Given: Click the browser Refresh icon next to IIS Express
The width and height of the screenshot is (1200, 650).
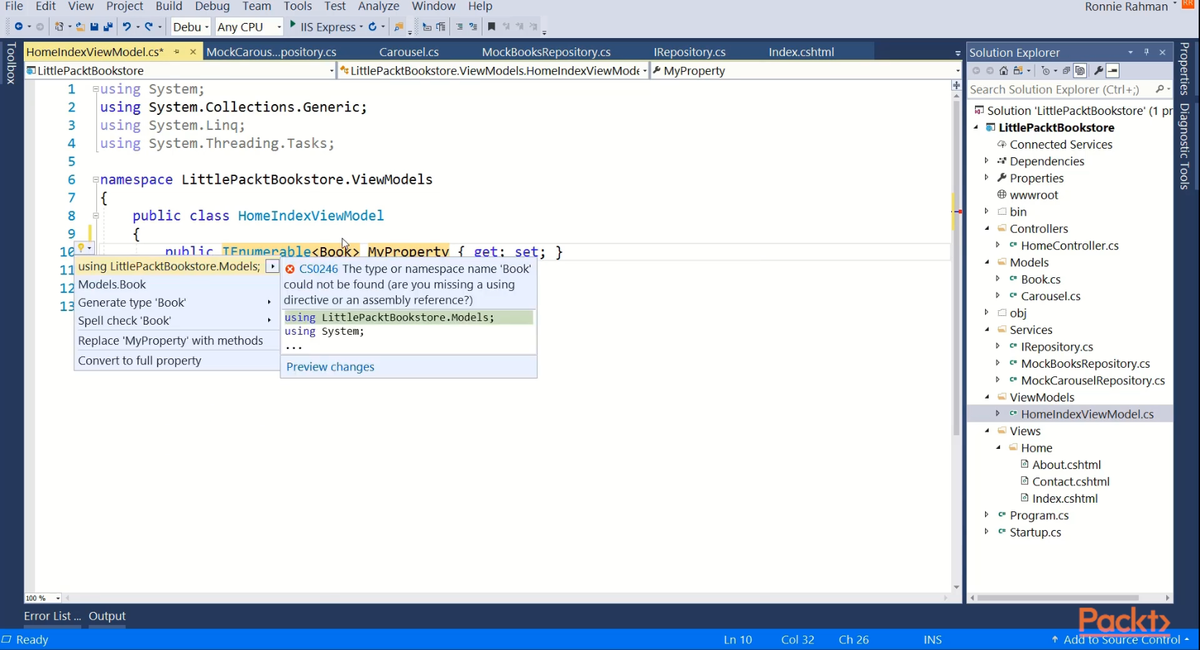Looking at the screenshot, I should (x=372, y=27).
